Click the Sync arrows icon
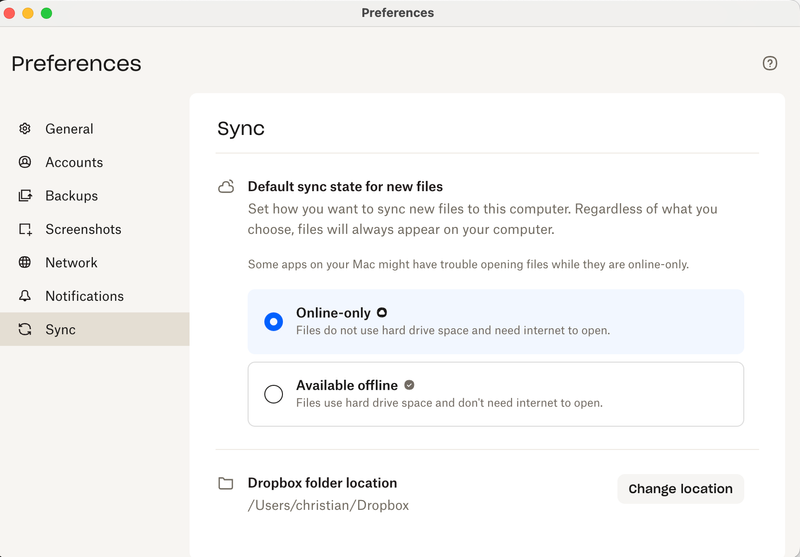800x557 pixels. click(25, 330)
